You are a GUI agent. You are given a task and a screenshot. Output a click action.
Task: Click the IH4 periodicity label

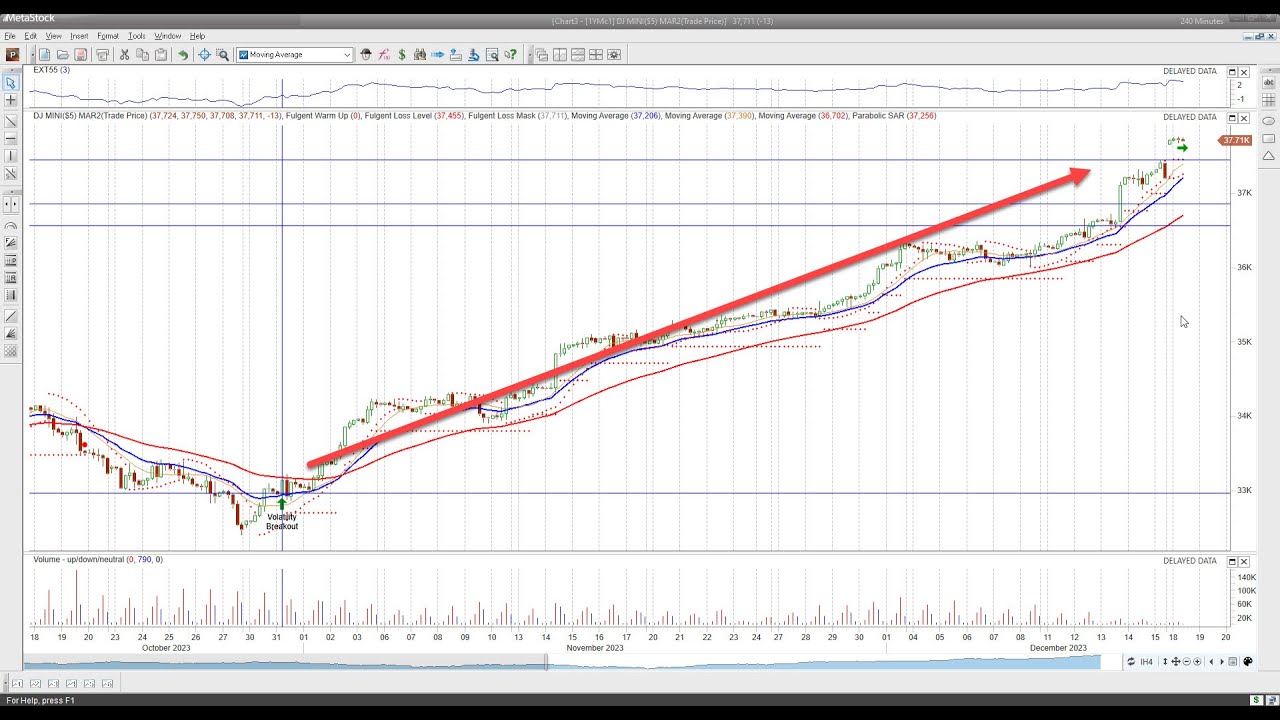click(x=1146, y=661)
